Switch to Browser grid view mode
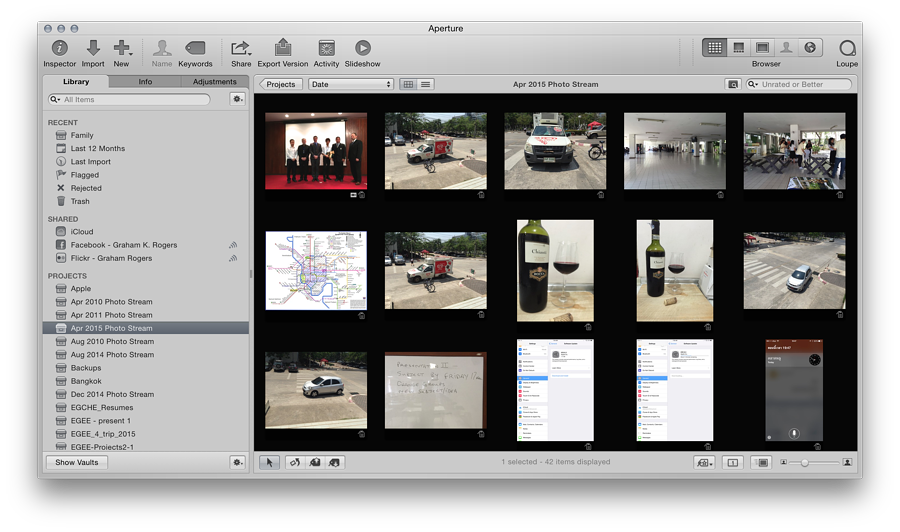 point(715,48)
